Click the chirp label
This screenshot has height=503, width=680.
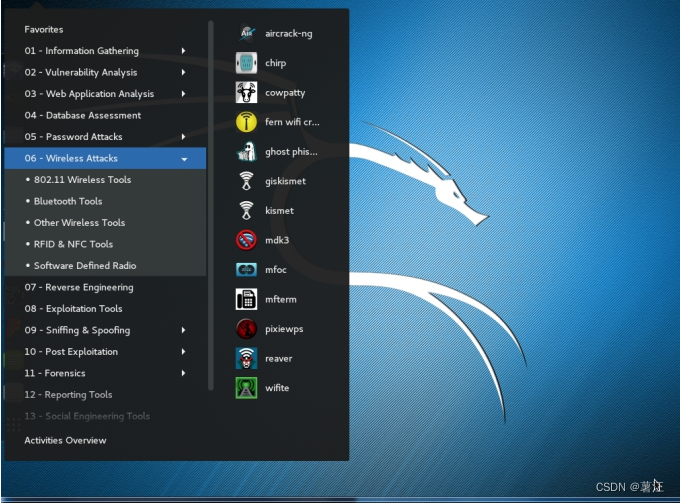(275, 63)
